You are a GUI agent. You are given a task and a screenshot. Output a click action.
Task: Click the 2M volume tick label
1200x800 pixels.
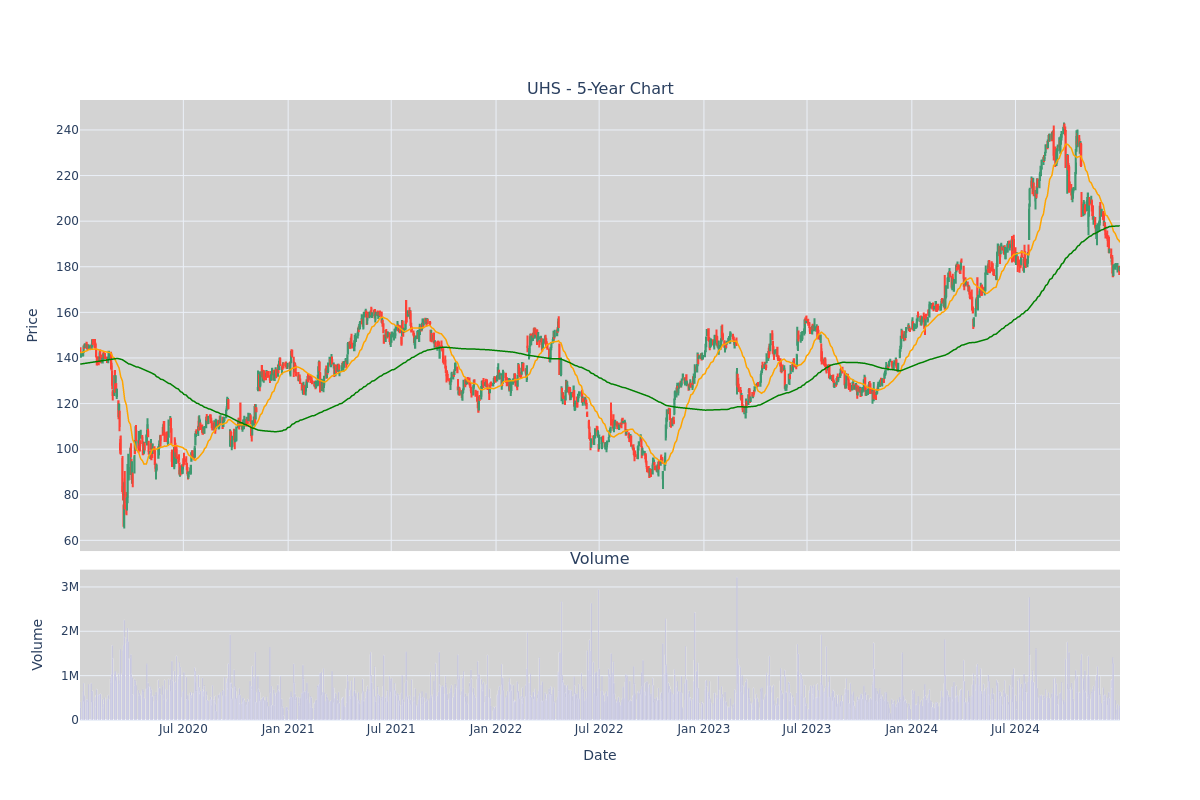coord(70,631)
